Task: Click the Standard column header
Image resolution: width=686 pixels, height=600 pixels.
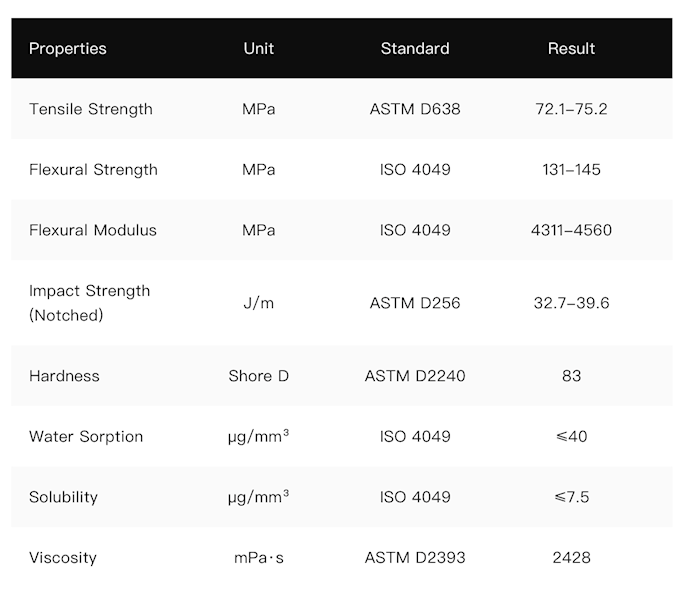Action: pyautogui.click(x=415, y=48)
